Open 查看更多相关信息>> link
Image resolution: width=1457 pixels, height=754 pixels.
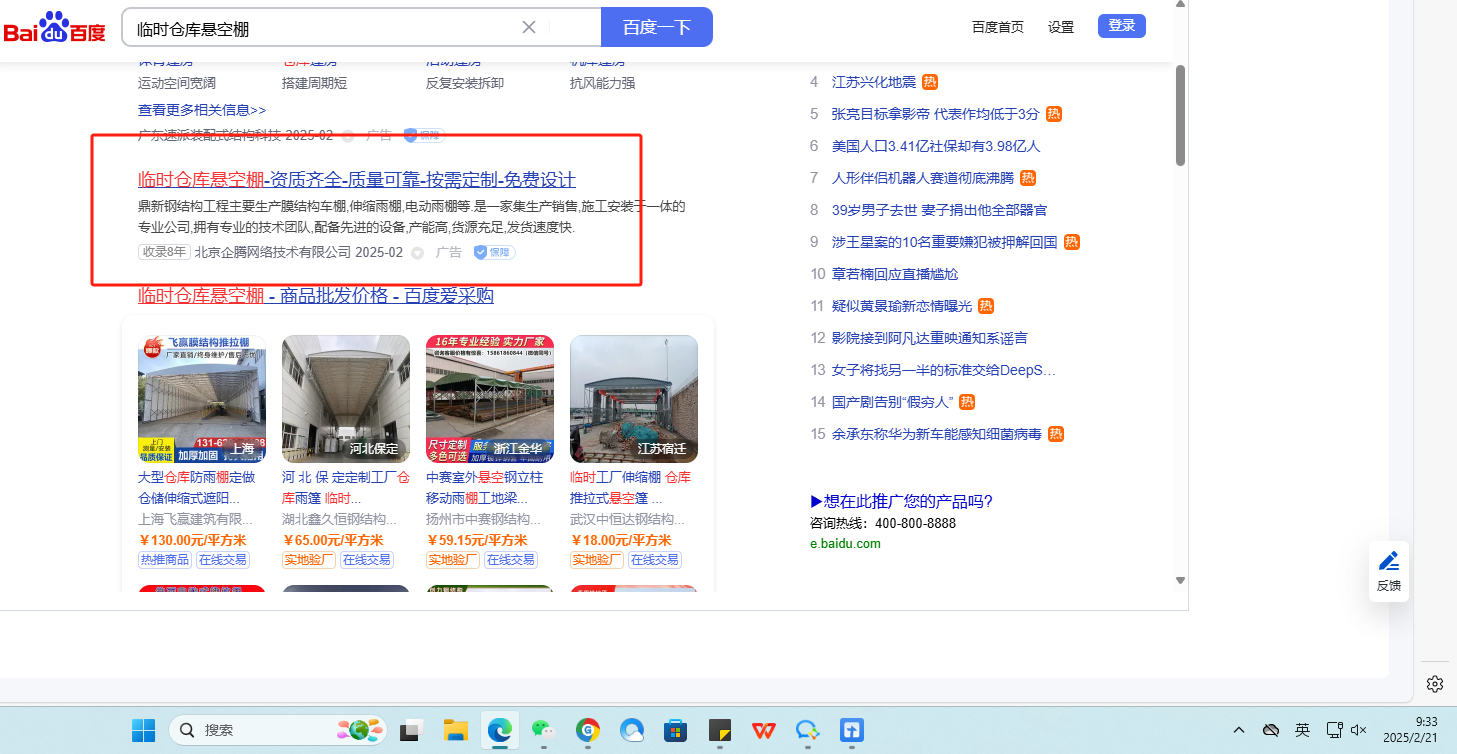click(202, 110)
